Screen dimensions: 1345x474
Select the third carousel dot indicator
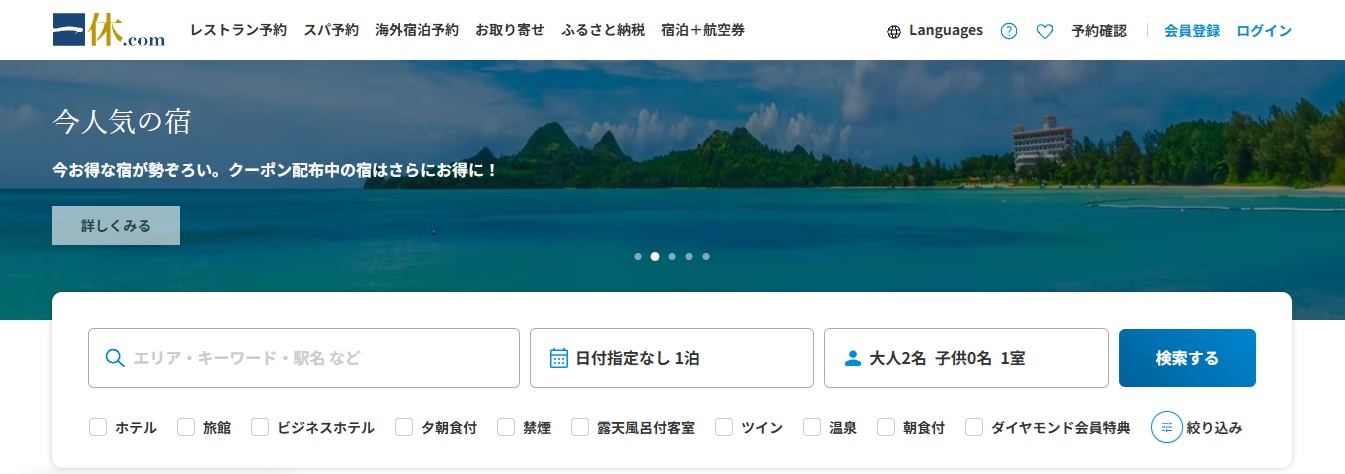672,256
